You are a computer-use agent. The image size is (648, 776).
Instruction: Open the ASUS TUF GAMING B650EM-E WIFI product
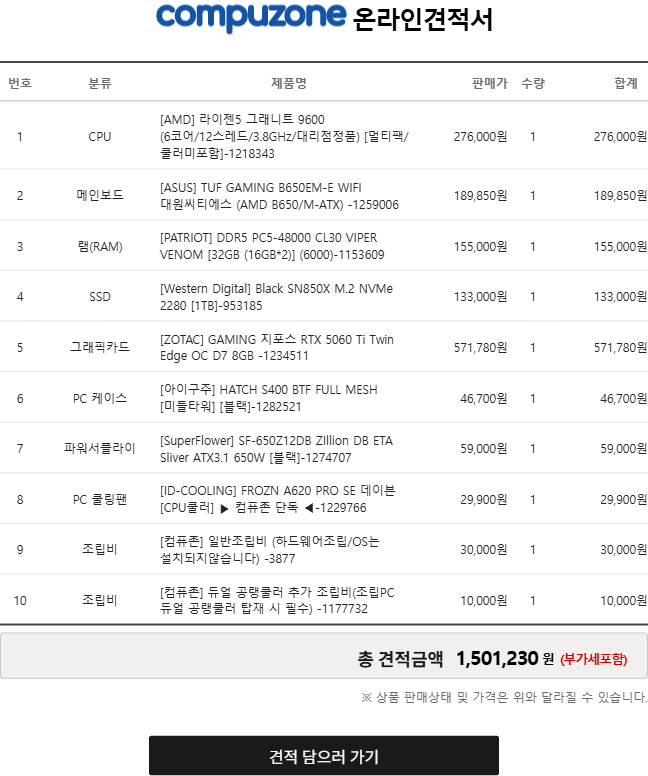point(279,195)
